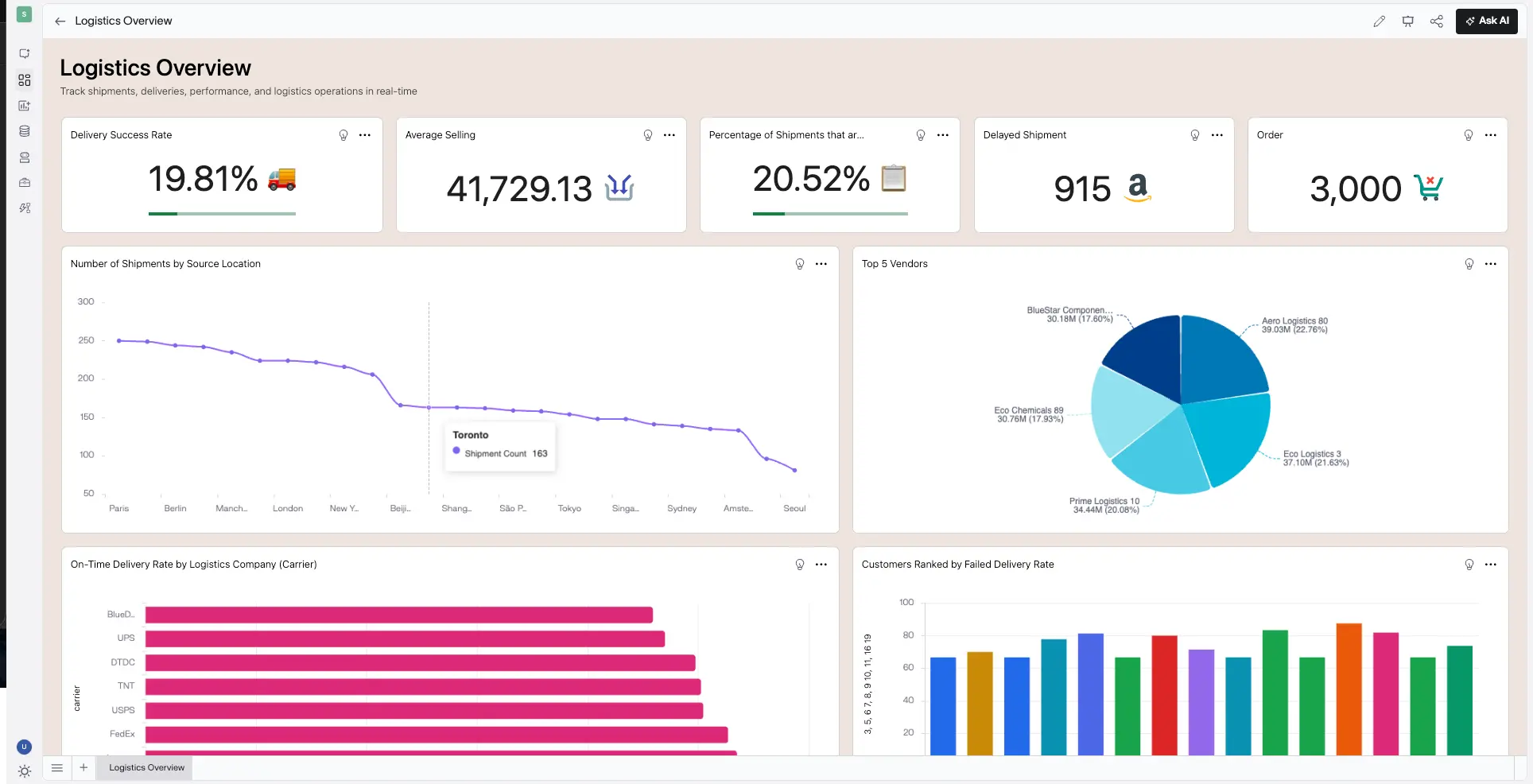1533x784 pixels.
Task: Click the 3,000 order value
Action: click(1356, 189)
